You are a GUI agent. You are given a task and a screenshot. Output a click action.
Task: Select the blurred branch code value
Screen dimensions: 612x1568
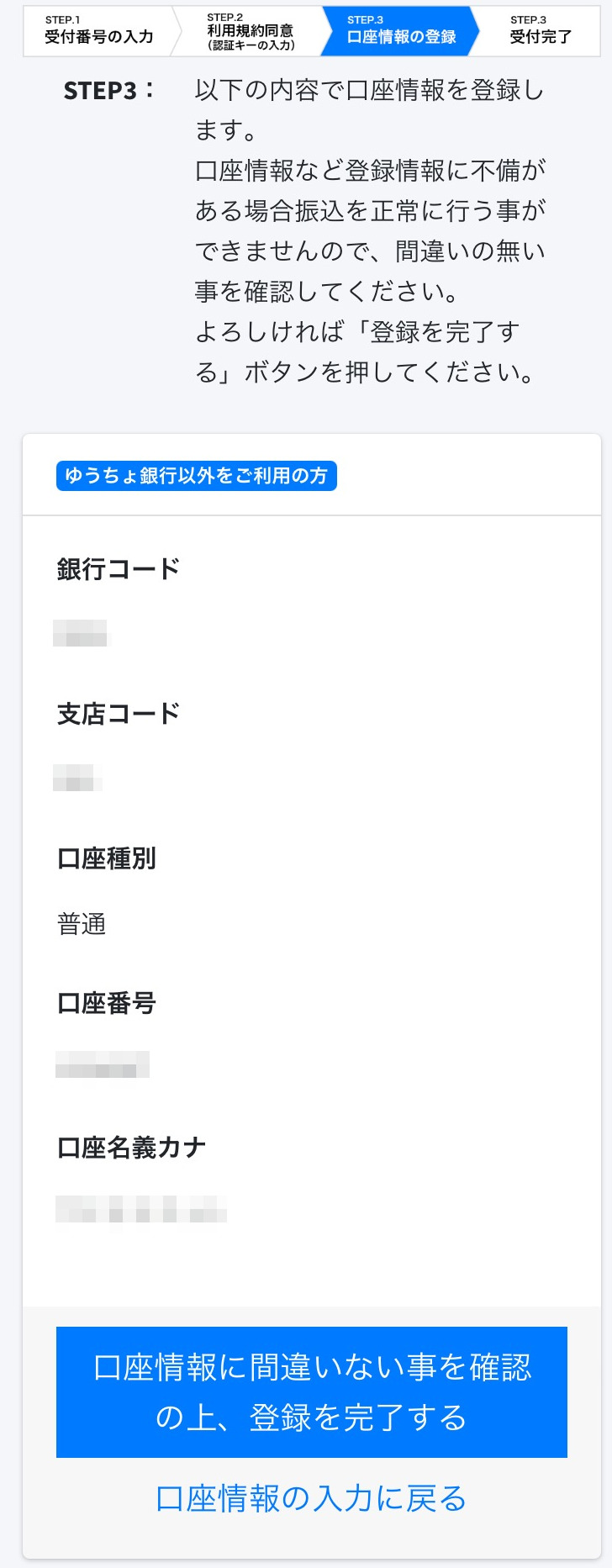[77, 778]
